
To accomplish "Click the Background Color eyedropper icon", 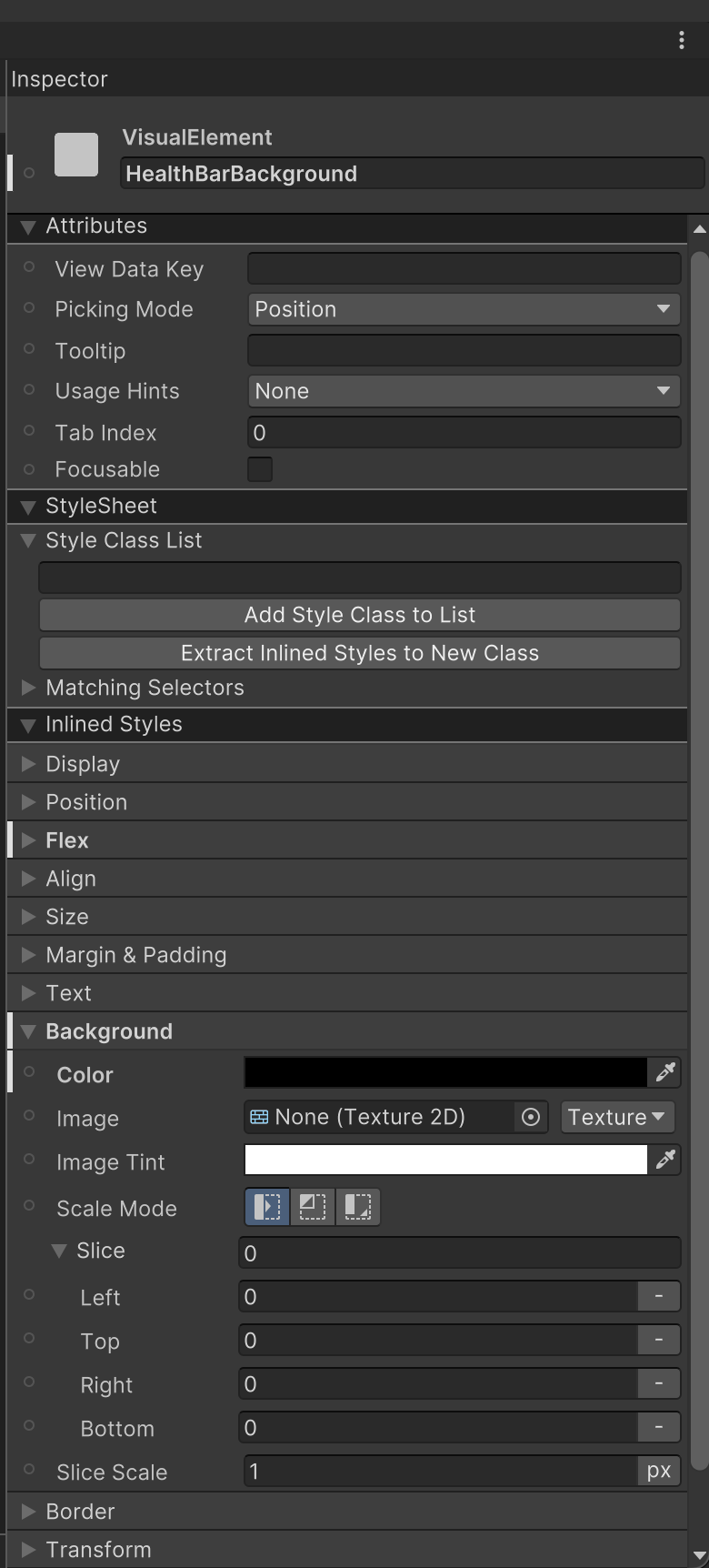I will [665, 1073].
